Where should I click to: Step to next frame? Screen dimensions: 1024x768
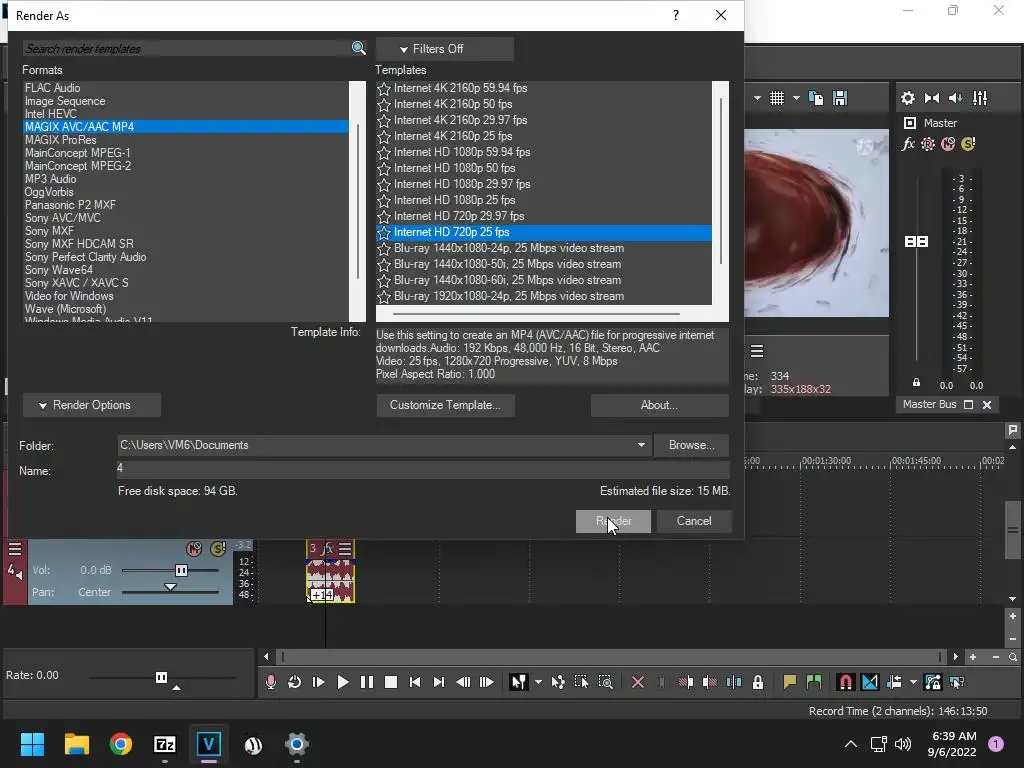[x=487, y=682]
